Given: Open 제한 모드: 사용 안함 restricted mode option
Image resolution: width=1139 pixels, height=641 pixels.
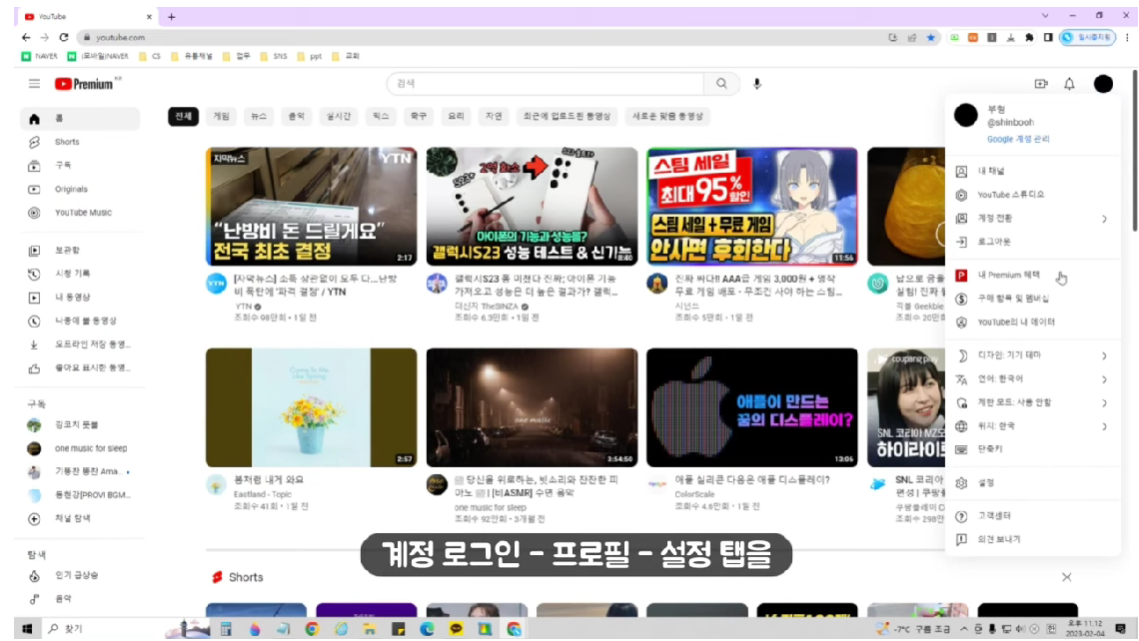Looking at the screenshot, I should pyautogui.click(x=1030, y=403).
